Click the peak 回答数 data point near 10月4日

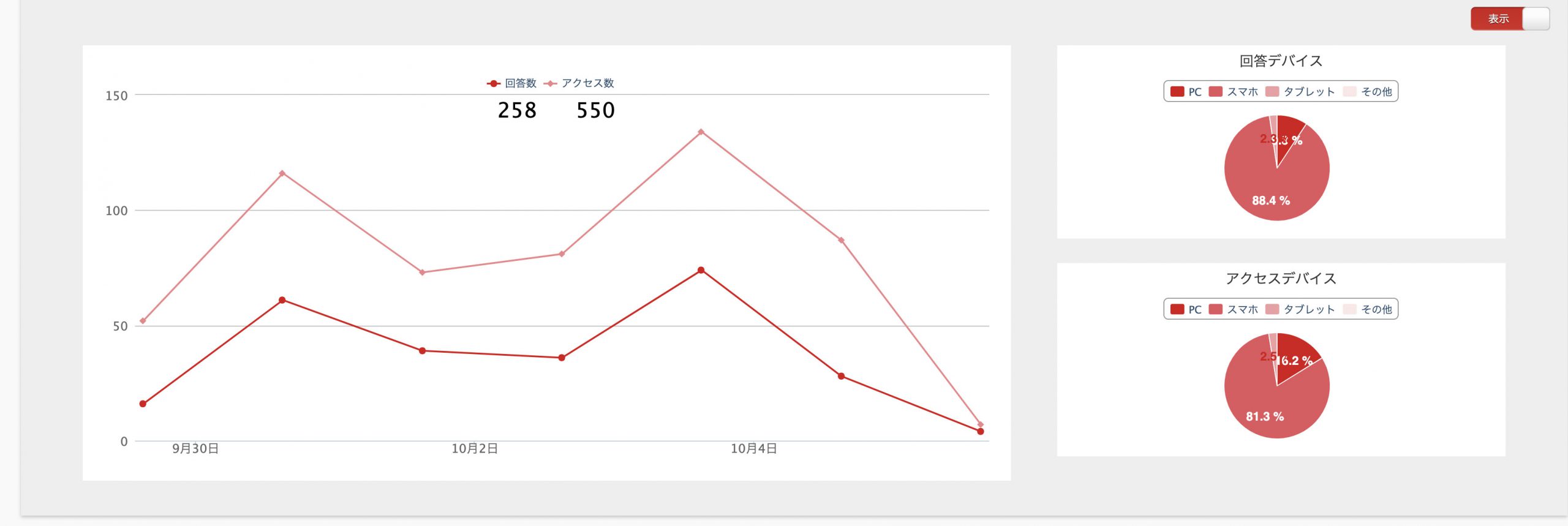pyautogui.click(x=701, y=270)
